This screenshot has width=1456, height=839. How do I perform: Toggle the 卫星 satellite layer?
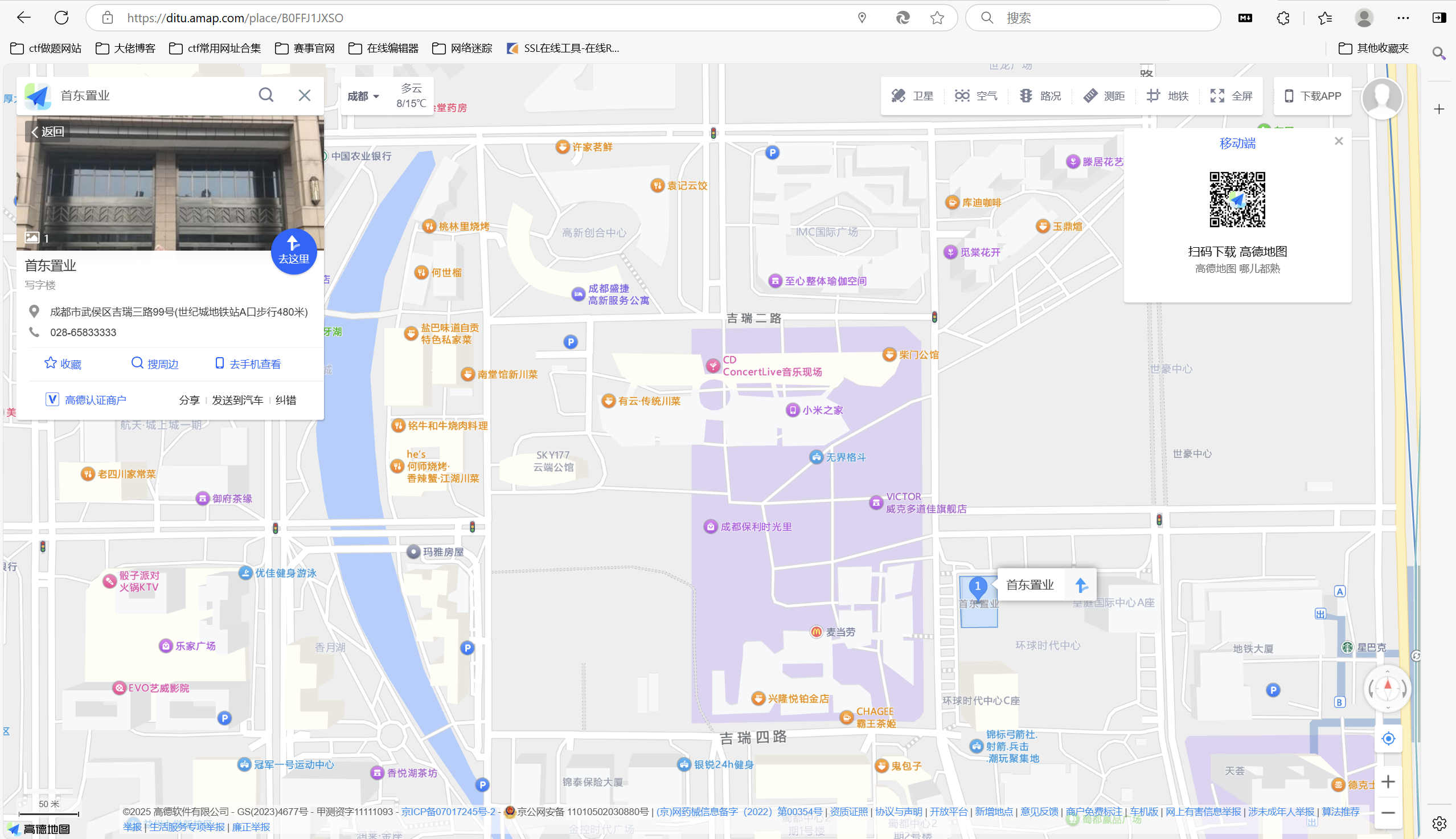912,96
